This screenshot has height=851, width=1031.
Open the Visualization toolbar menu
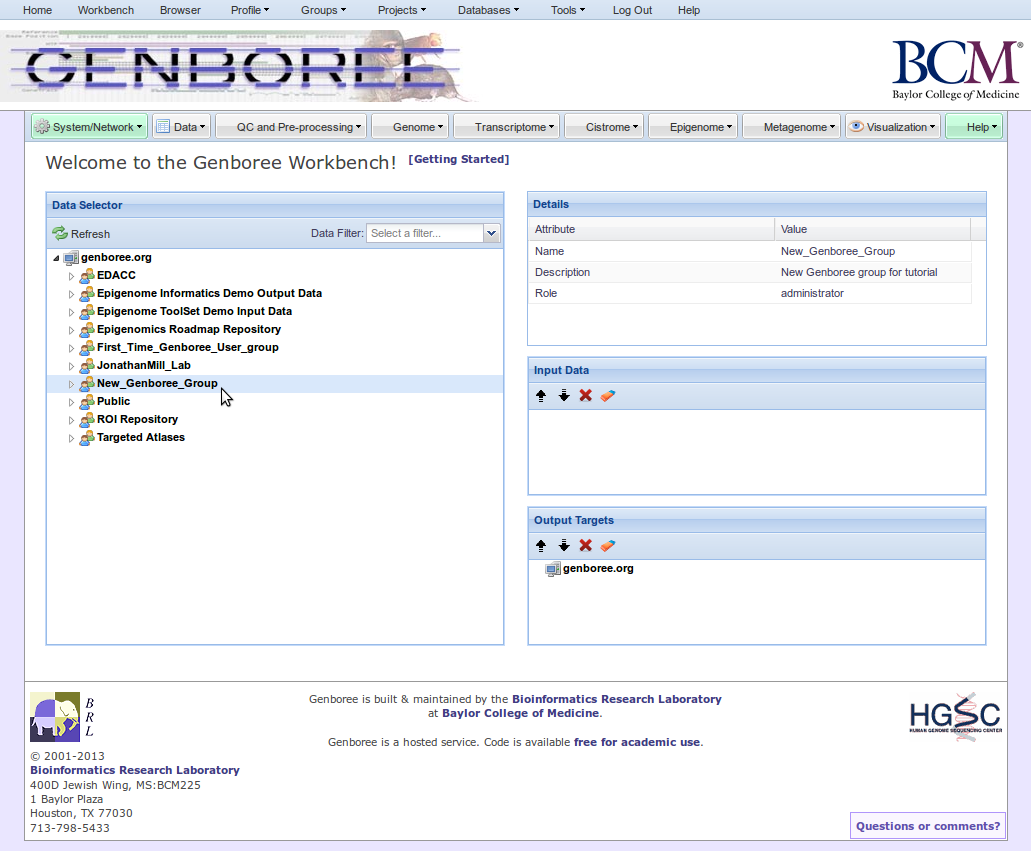(893, 127)
